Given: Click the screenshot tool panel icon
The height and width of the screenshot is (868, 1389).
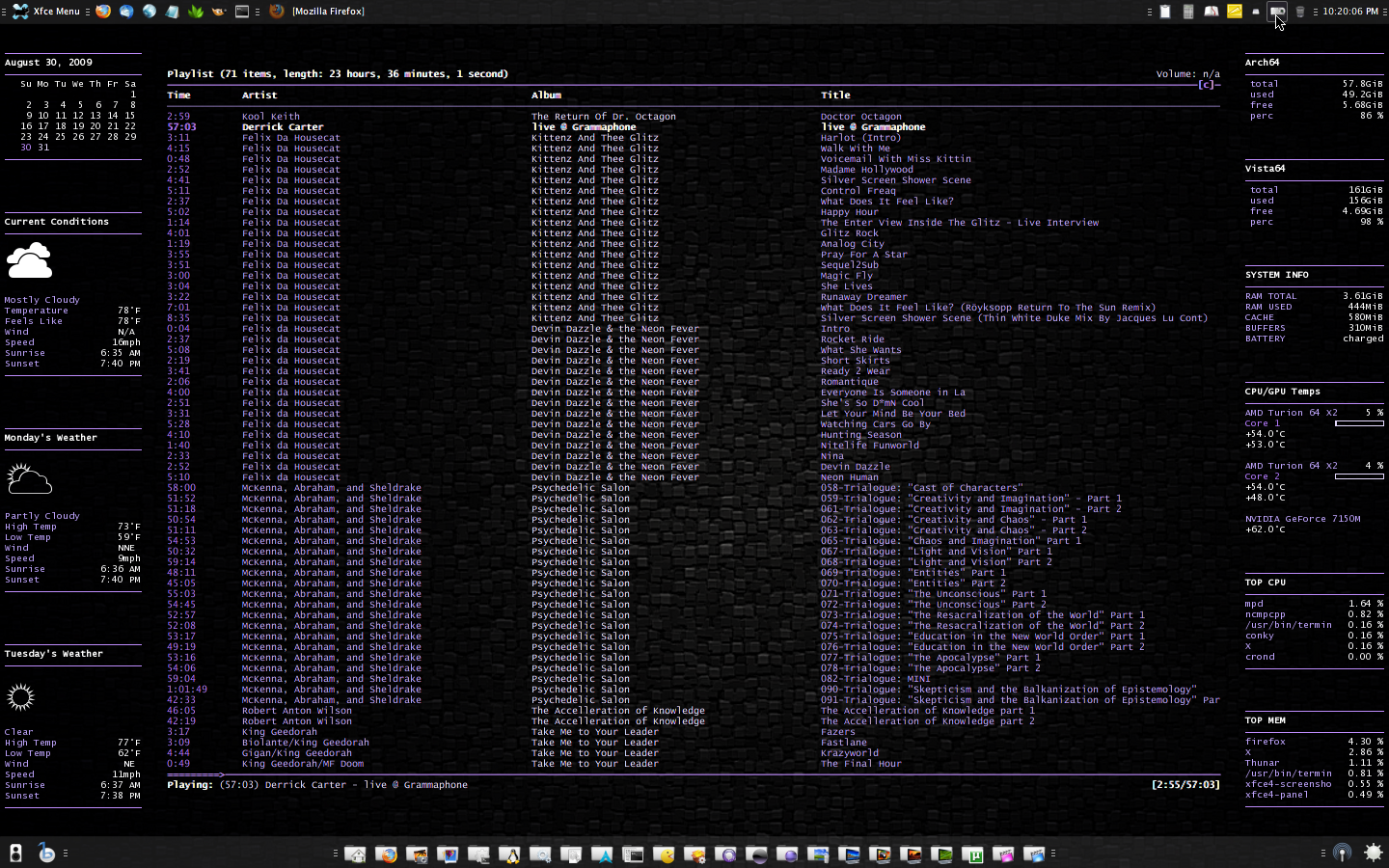Looking at the screenshot, I should click(x=1277, y=12).
